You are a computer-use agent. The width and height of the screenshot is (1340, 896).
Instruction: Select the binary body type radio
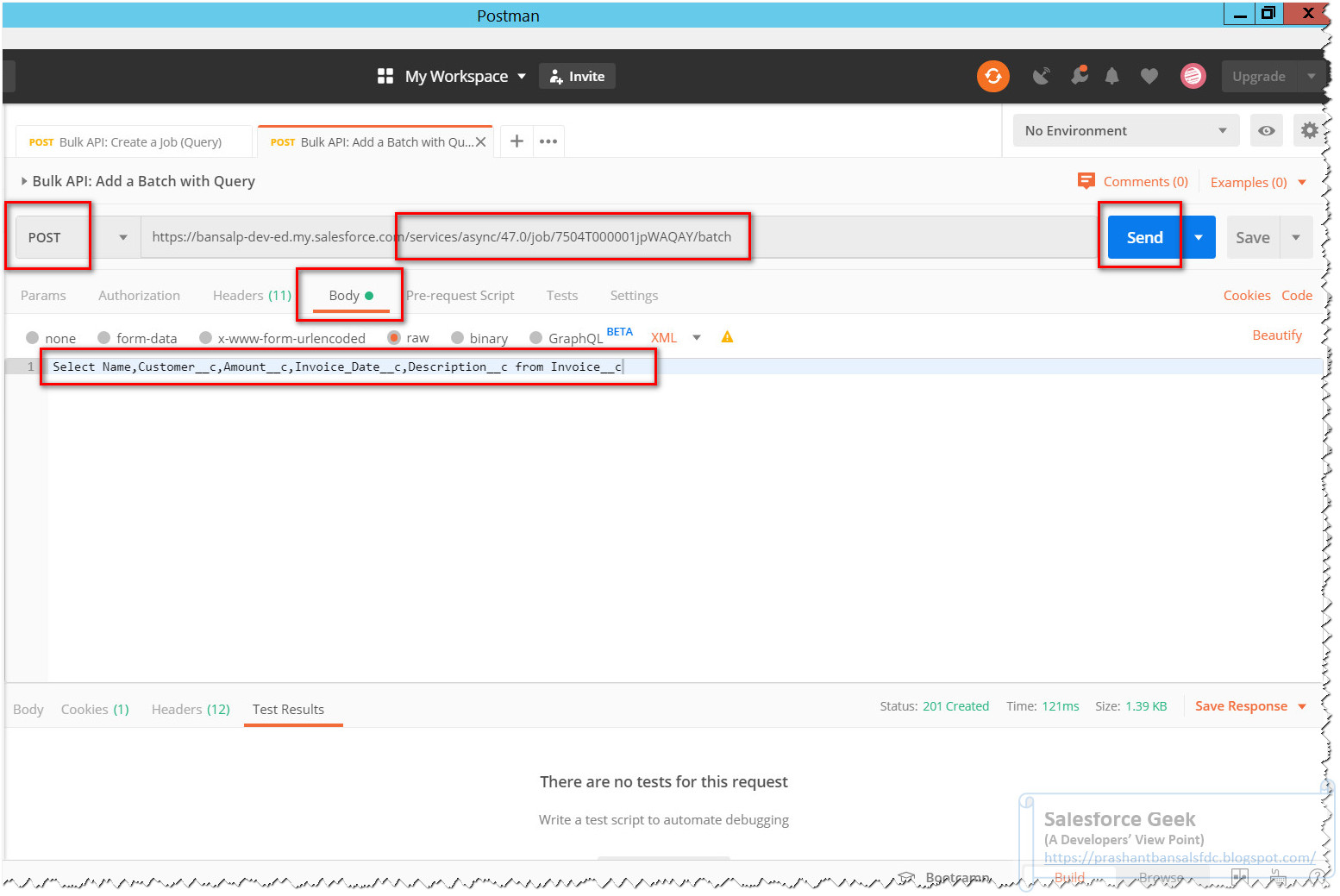click(x=457, y=337)
